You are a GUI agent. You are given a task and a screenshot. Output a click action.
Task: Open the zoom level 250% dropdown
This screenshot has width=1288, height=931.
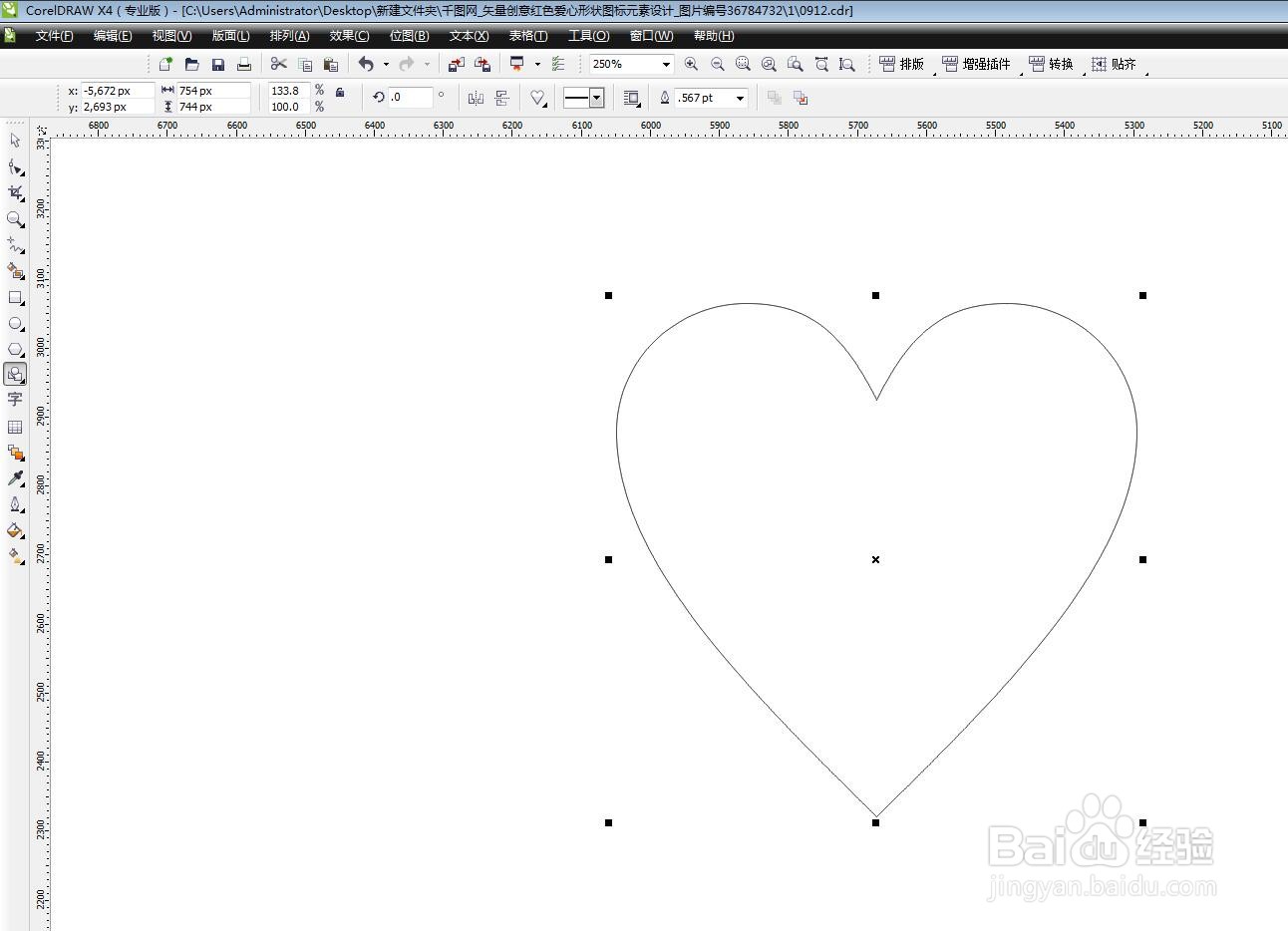(x=666, y=64)
